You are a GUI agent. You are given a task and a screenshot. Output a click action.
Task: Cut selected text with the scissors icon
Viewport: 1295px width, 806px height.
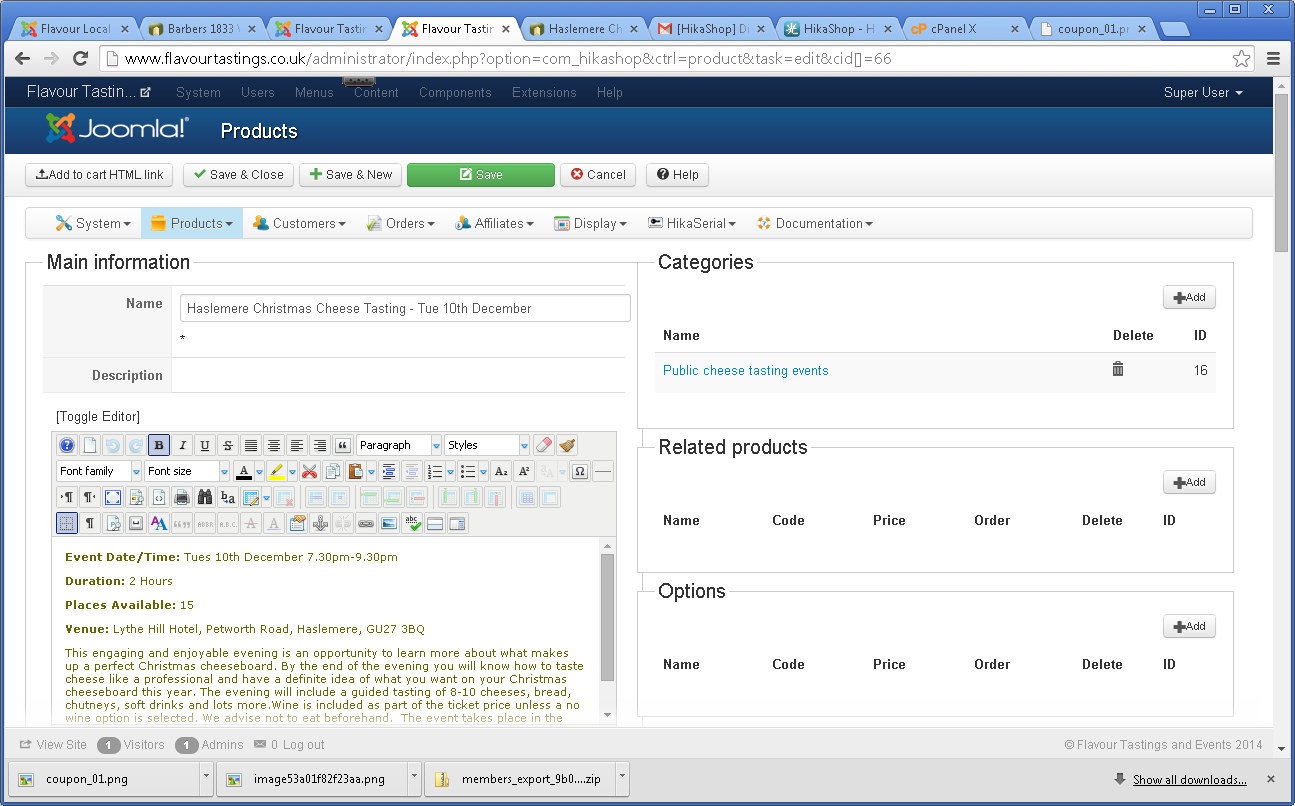[x=310, y=472]
